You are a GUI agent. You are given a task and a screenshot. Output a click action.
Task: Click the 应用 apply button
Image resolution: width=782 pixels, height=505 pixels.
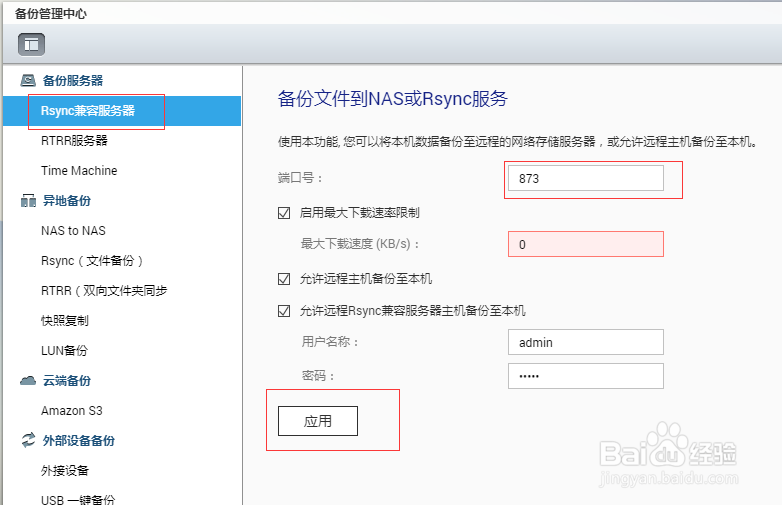tap(317, 422)
